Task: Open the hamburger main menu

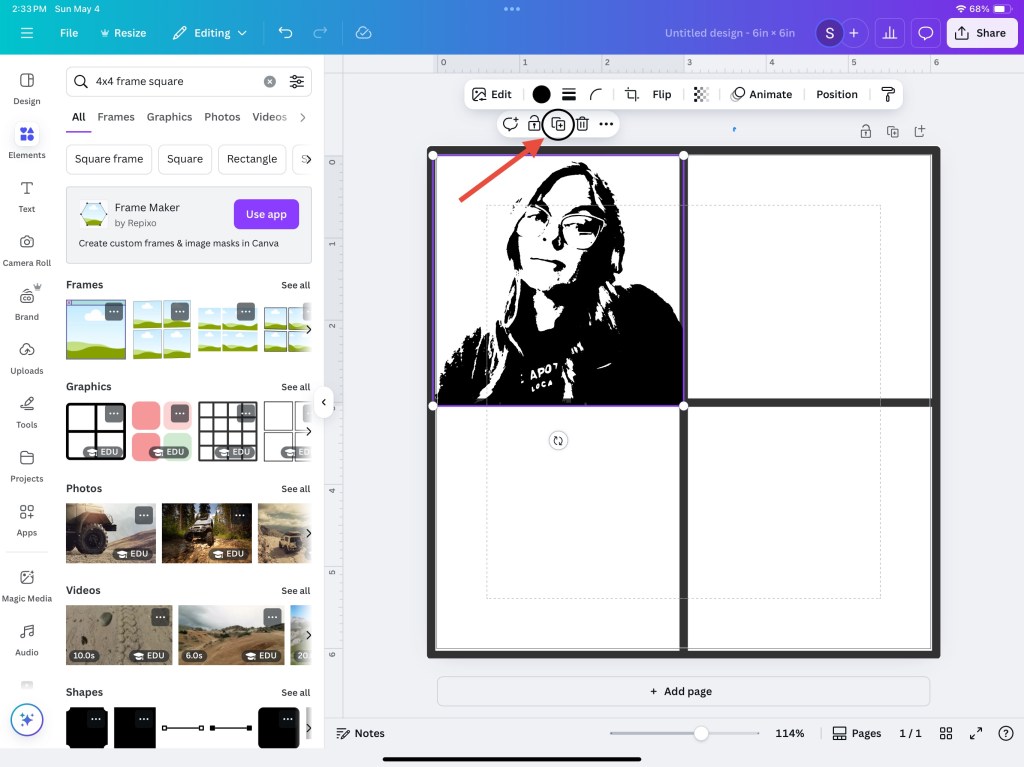Action: point(27,33)
